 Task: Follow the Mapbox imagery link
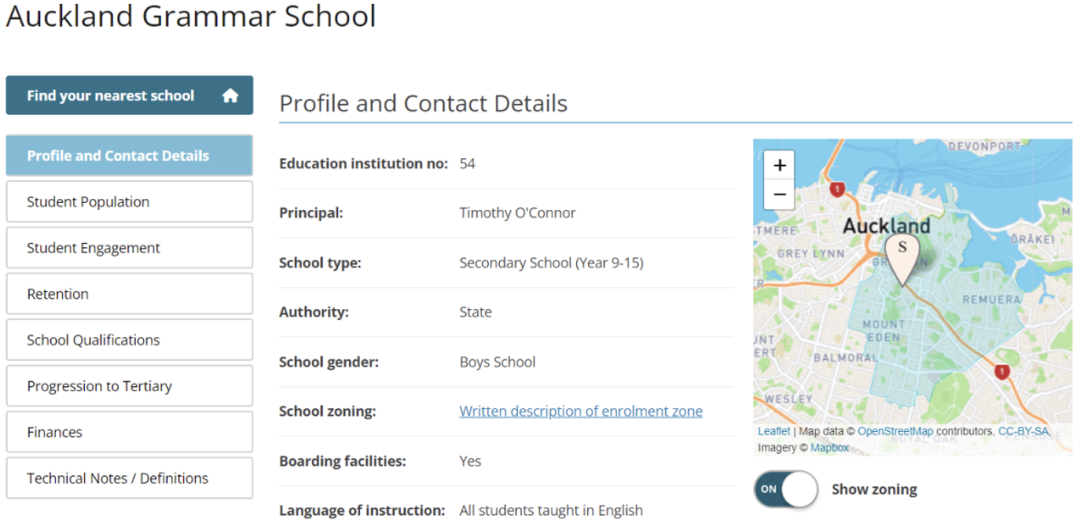[x=829, y=447]
